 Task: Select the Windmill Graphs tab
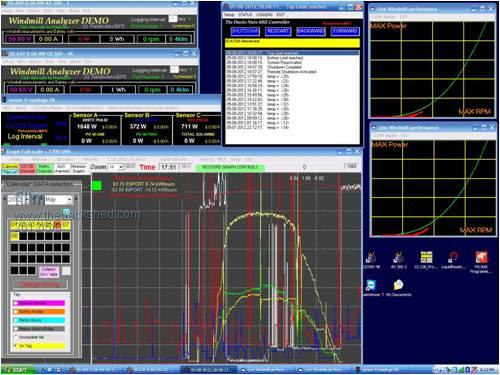point(79,169)
